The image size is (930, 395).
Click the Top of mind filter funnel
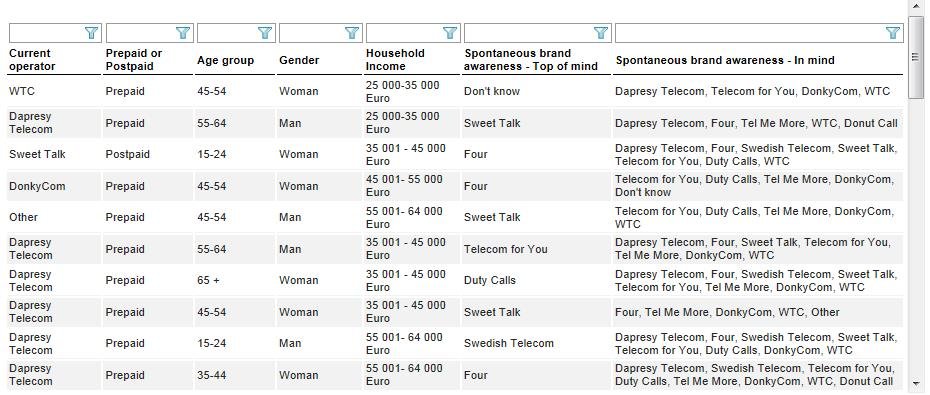(x=601, y=33)
